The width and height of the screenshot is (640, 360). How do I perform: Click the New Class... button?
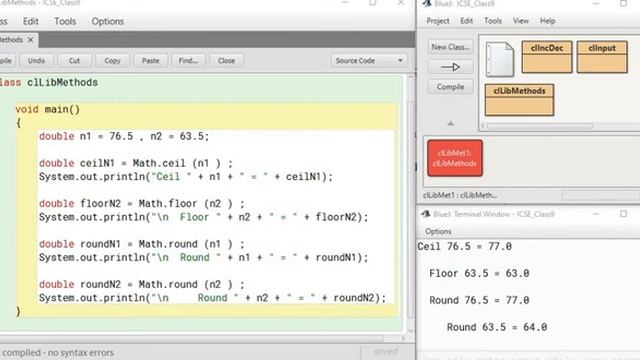(450, 47)
